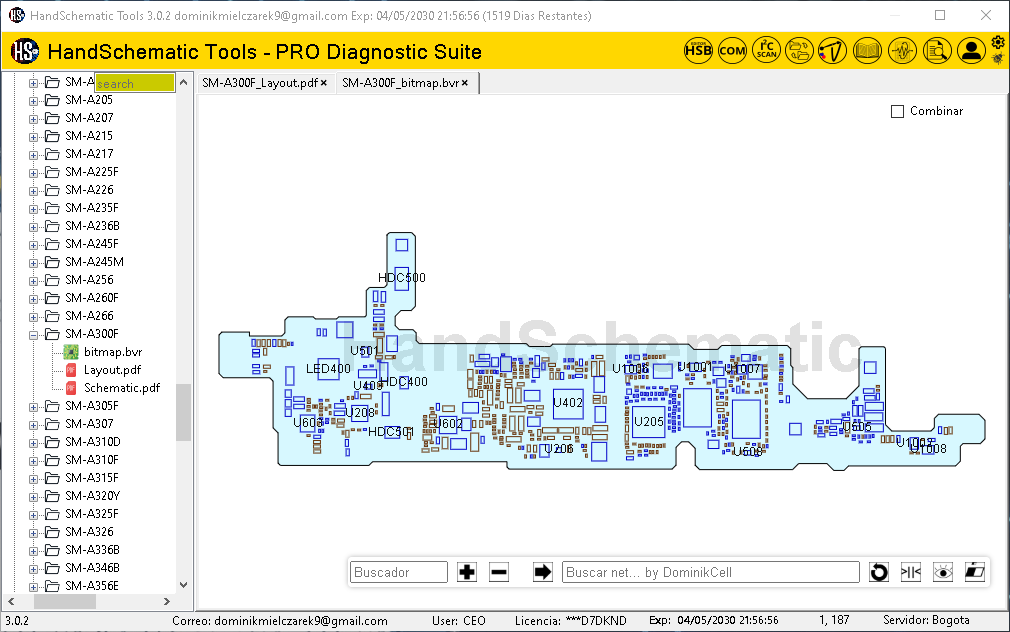Expand the SM-A310D folder
This screenshot has width=1010, height=632.
tap(33, 443)
